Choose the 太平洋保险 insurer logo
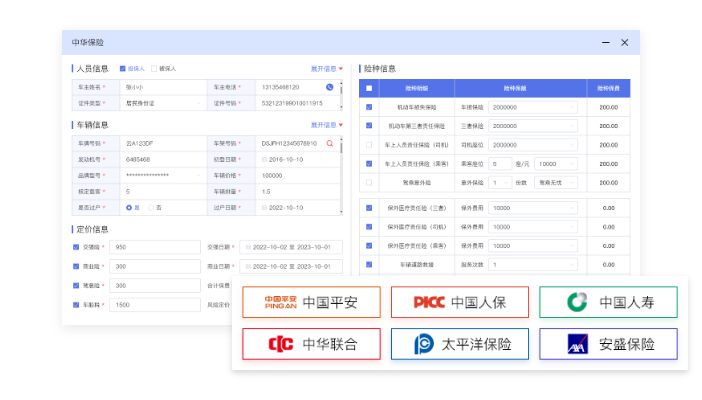 (x=459, y=344)
